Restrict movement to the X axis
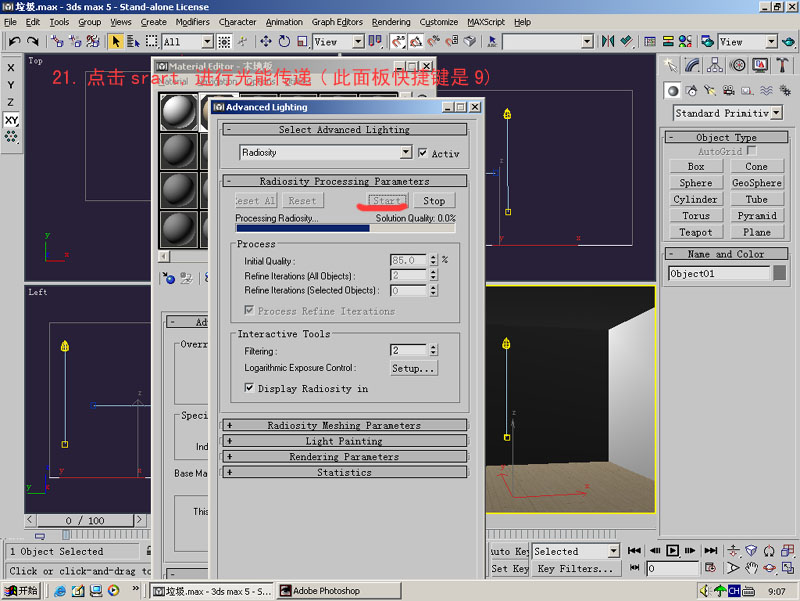Viewport: 800px width, 601px height. point(11,67)
